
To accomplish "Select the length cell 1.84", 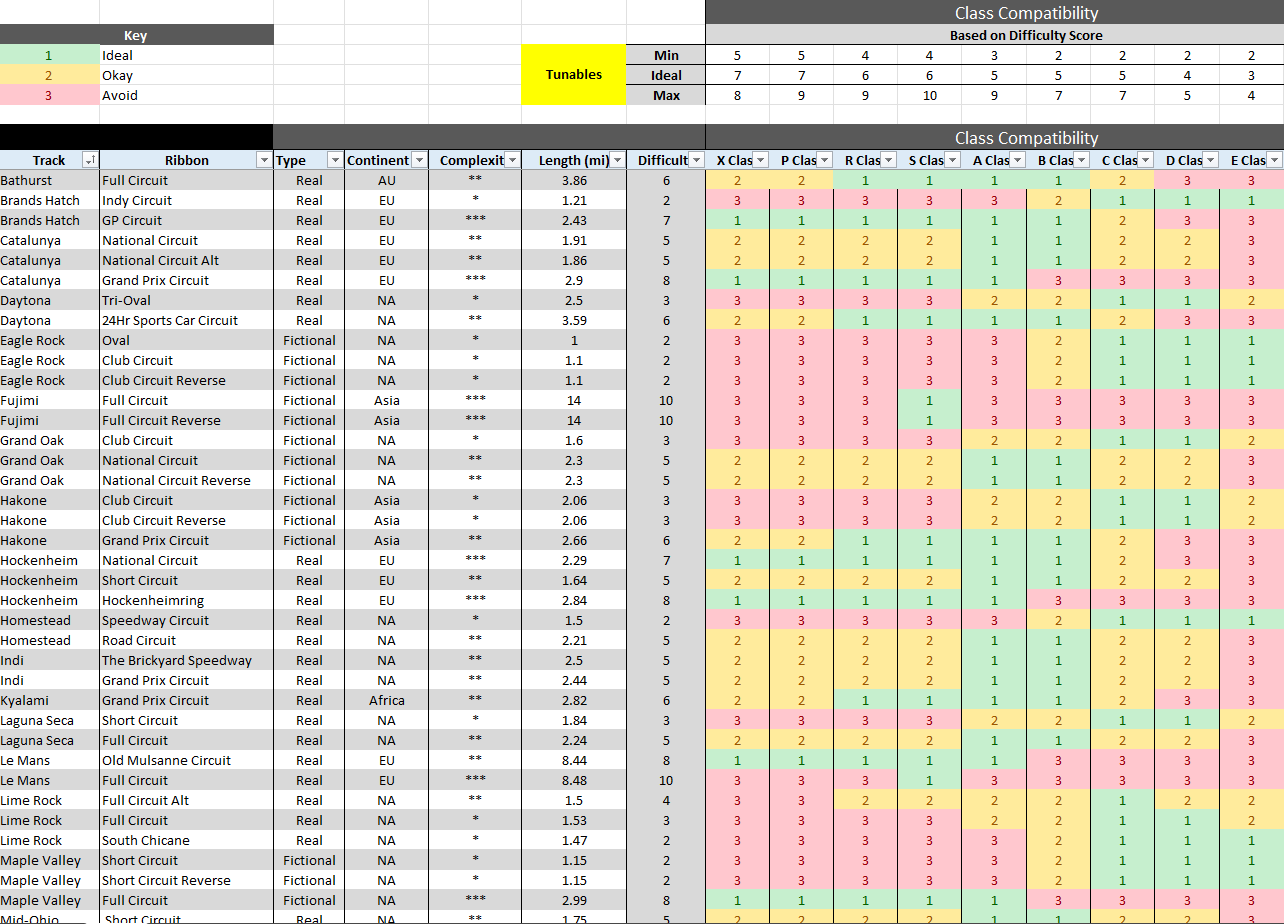I will click(574, 720).
